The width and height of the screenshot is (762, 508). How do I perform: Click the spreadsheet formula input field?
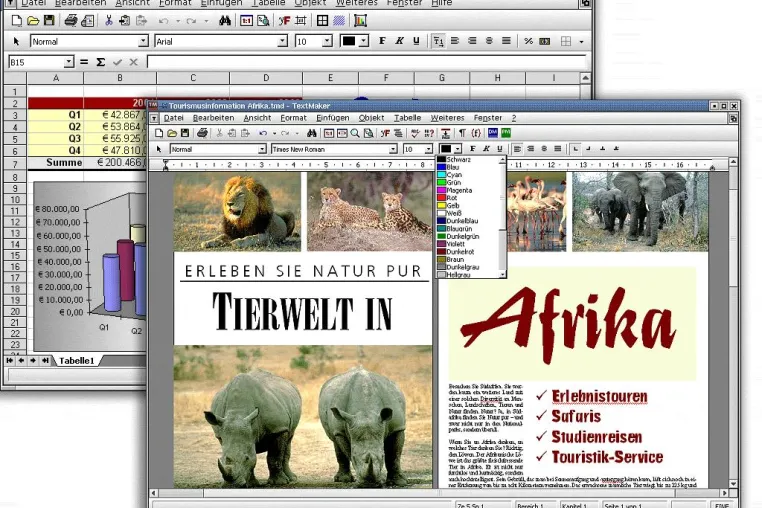[367, 62]
